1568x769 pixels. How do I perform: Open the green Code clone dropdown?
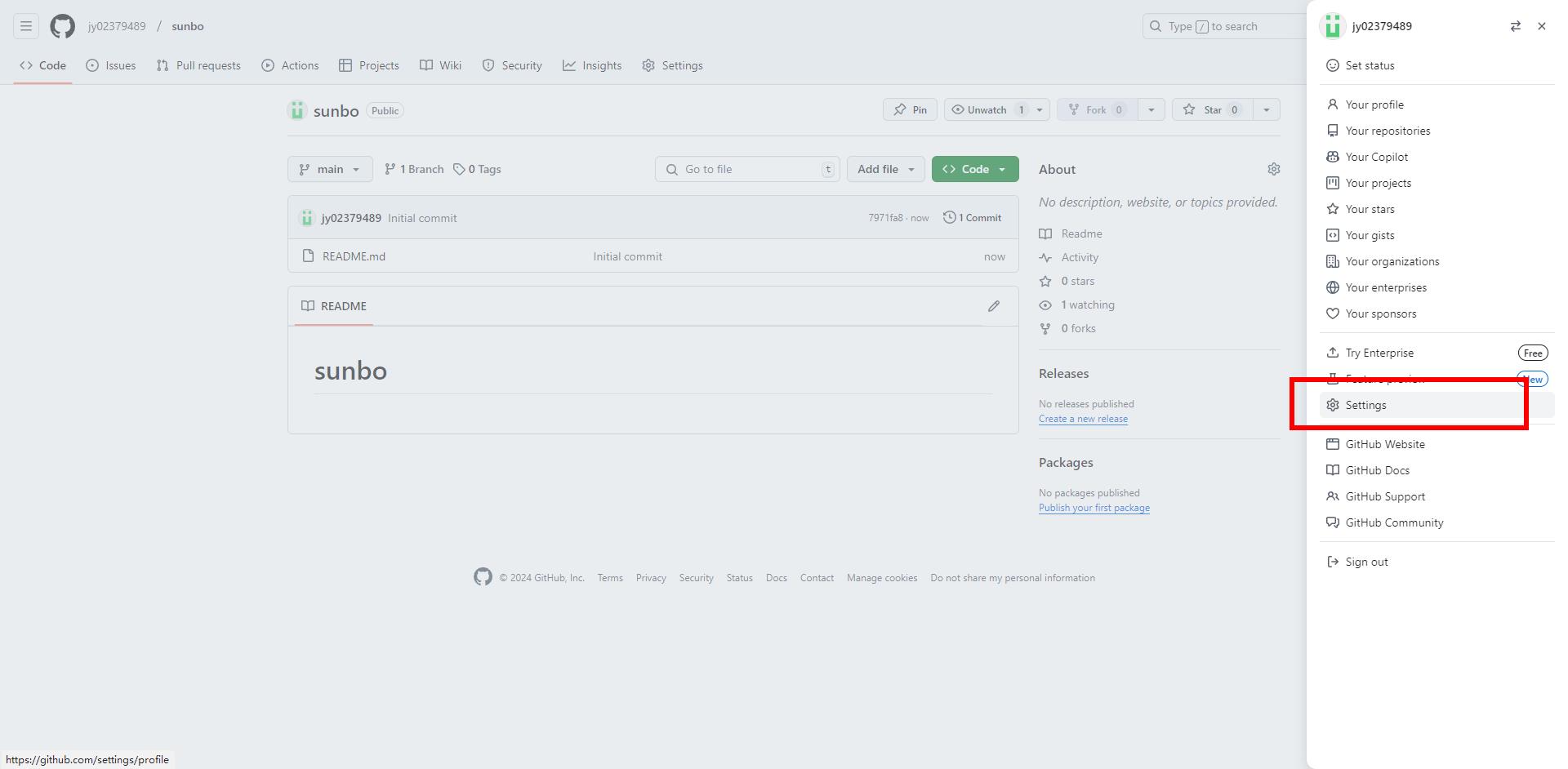tap(975, 169)
